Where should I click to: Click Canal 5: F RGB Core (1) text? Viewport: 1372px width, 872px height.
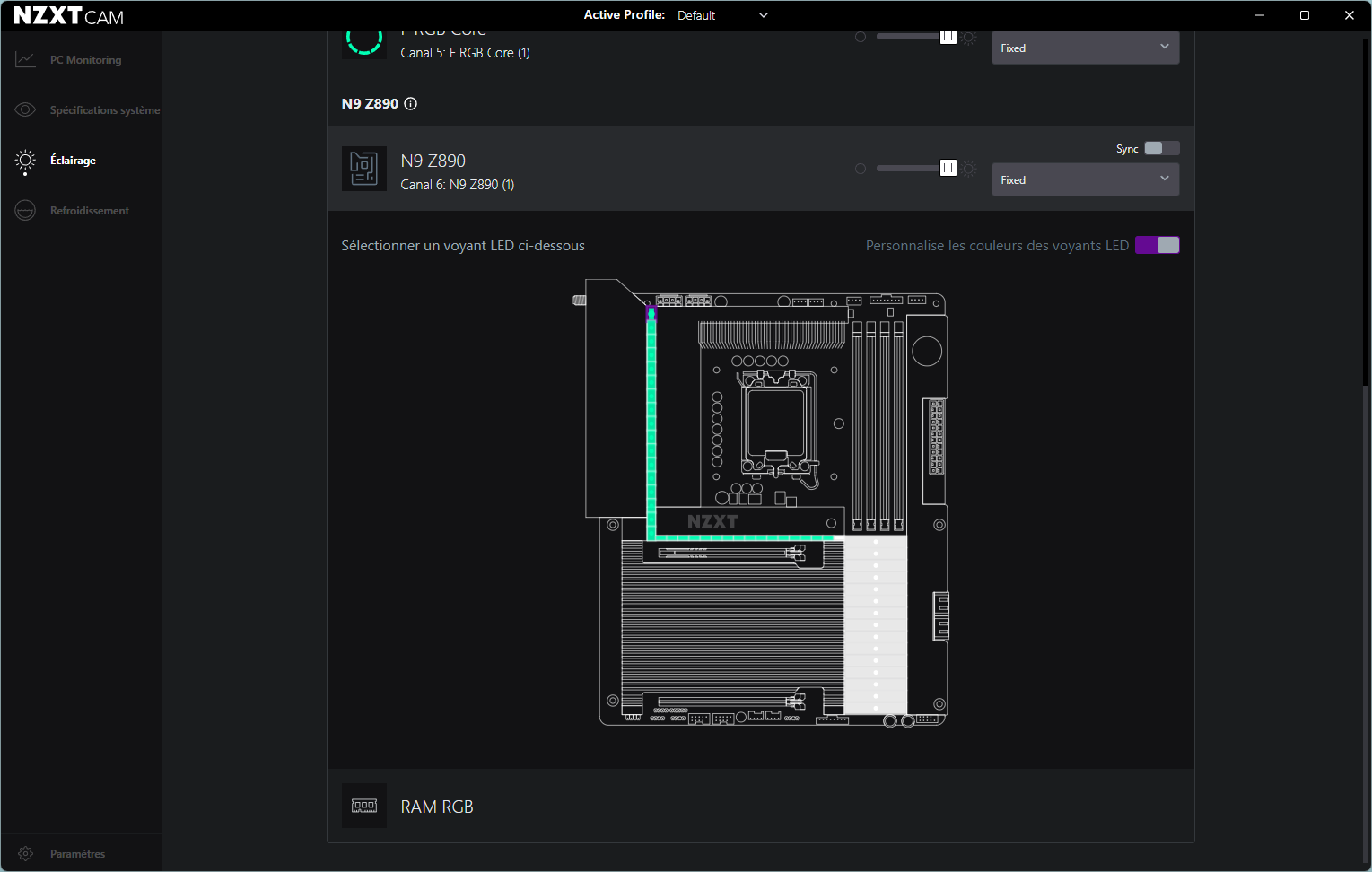click(465, 53)
